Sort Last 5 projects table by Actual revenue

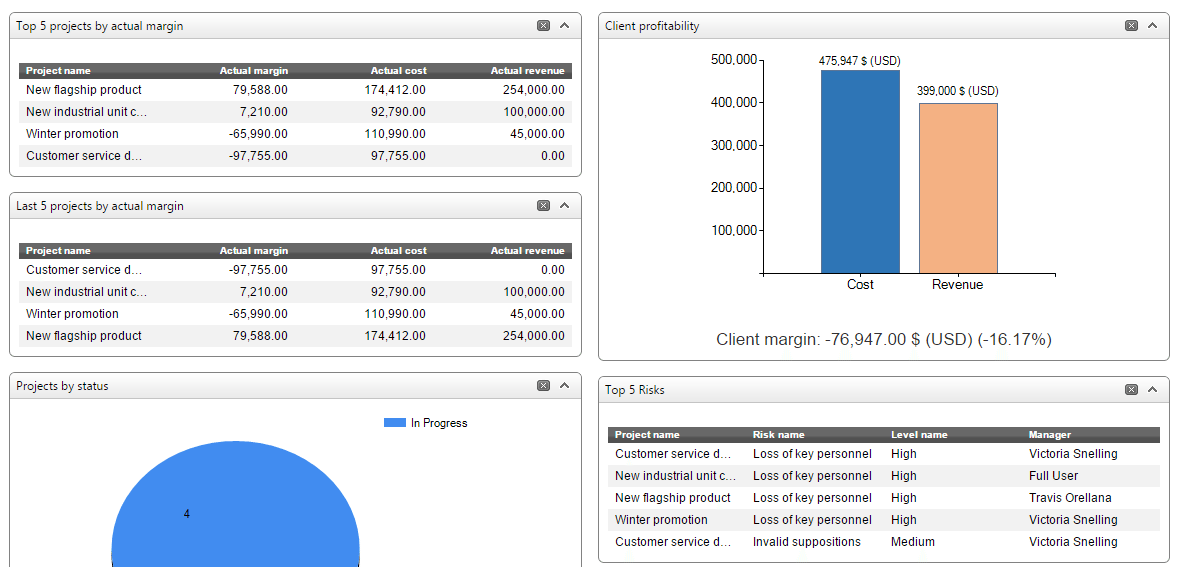point(528,251)
